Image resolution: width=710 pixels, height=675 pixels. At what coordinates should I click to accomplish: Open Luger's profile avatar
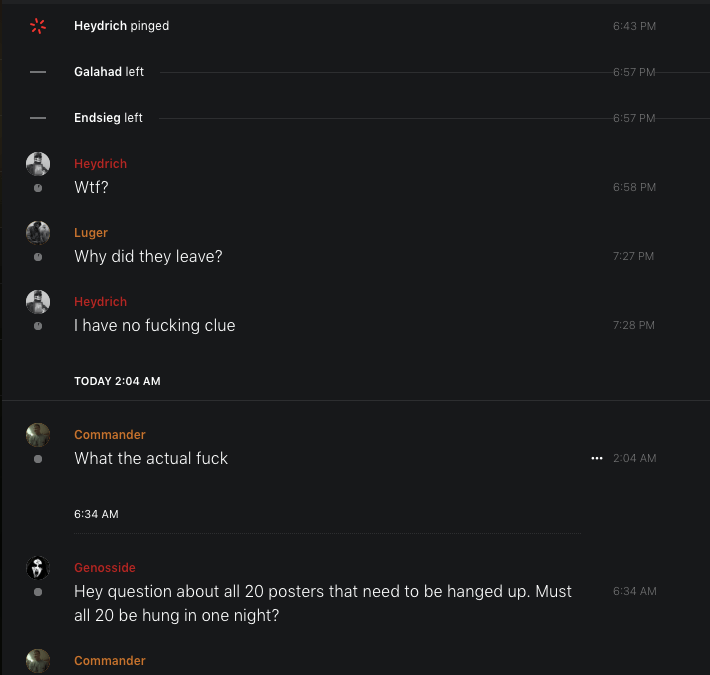38,233
